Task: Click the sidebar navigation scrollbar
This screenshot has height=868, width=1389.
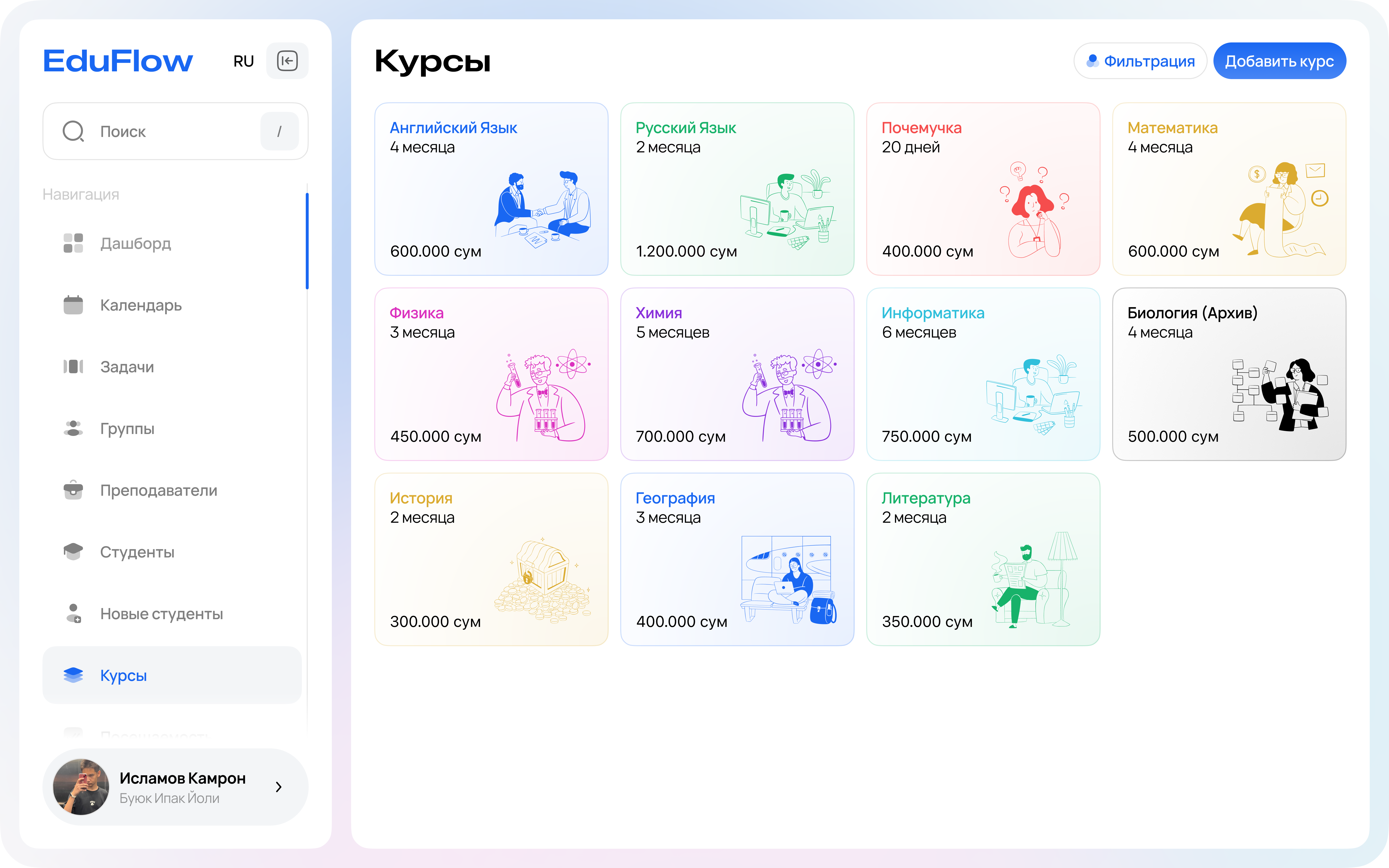Action: (x=307, y=241)
